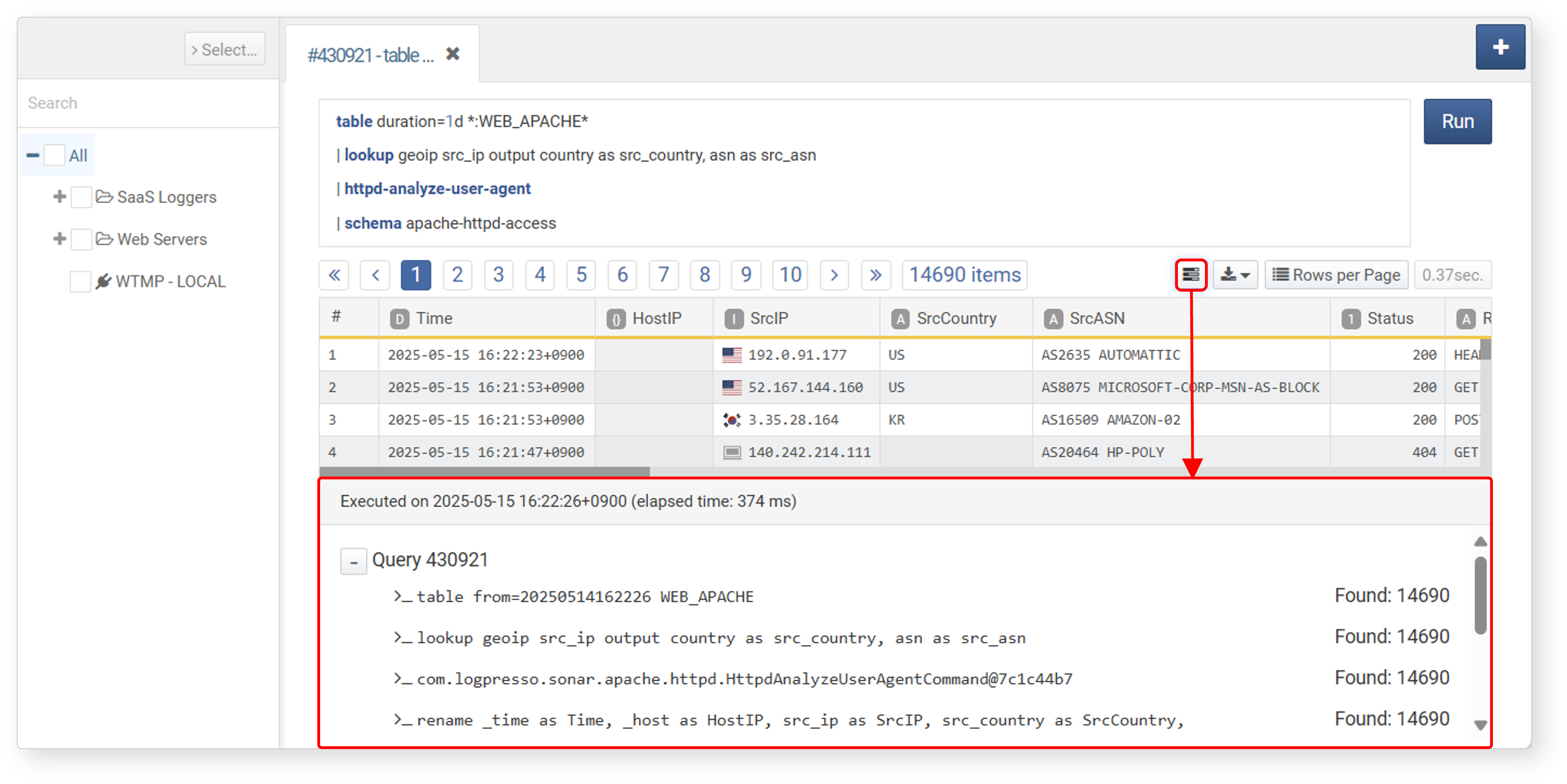The height and width of the screenshot is (784, 1567).
Task: Click the integer type icon beside Status
Action: tap(1350, 319)
